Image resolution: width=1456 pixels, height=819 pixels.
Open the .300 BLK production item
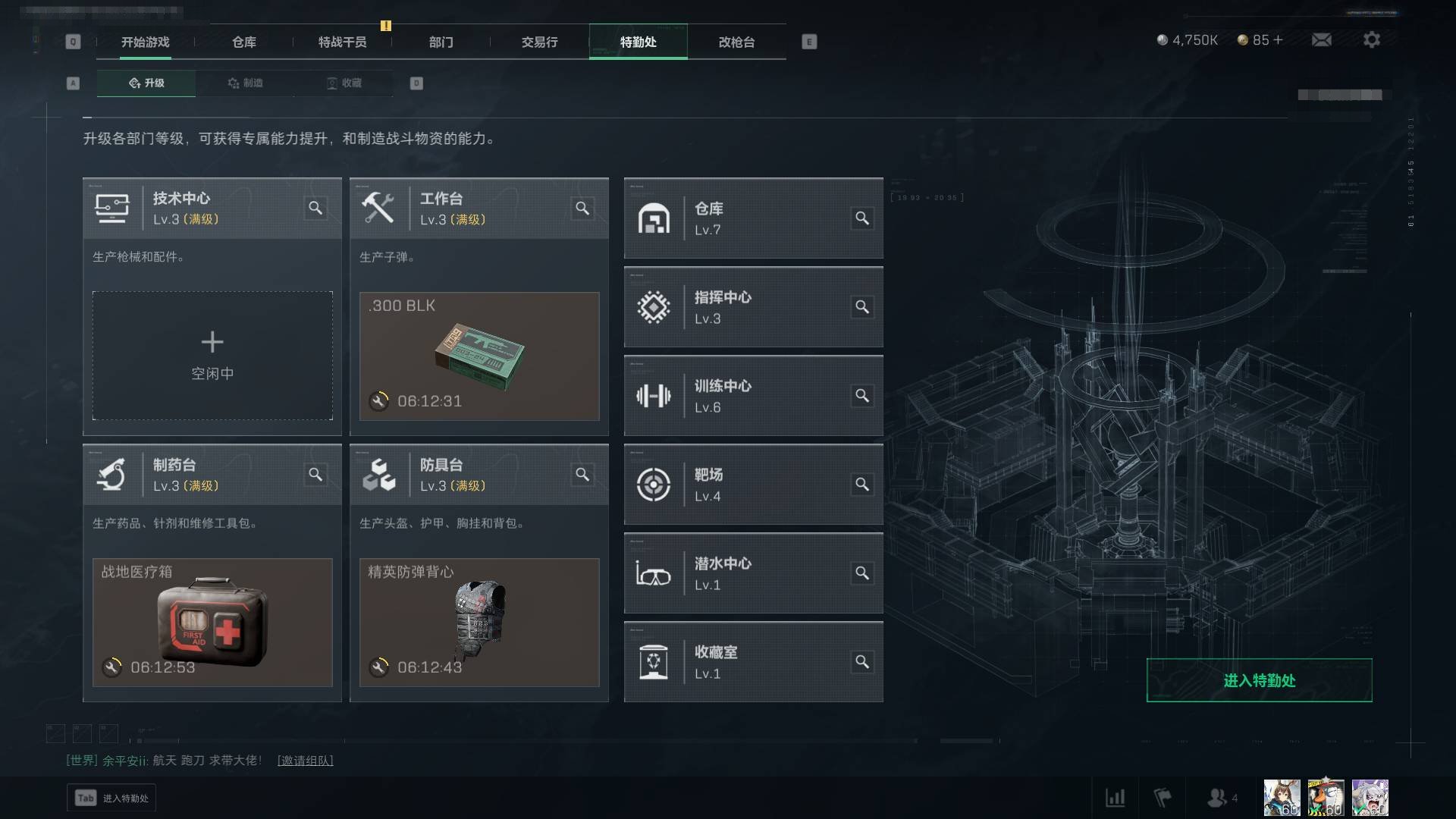pyautogui.click(x=479, y=356)
